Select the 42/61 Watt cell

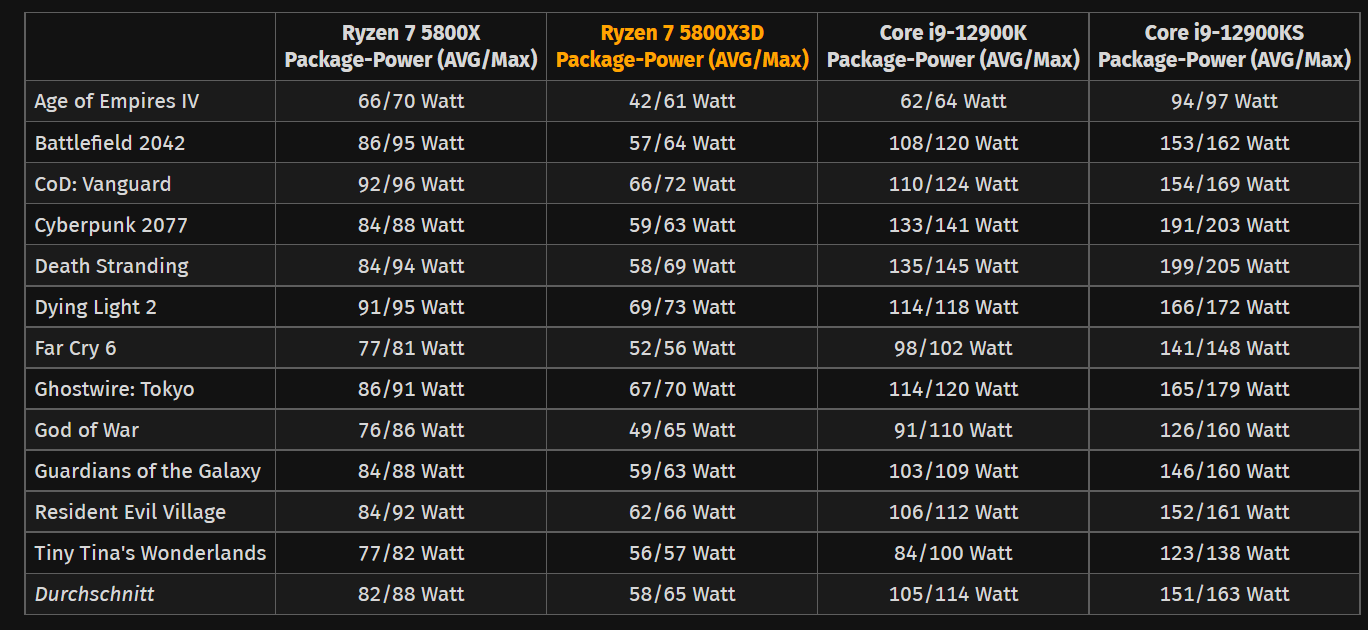(x=682, y=101)
